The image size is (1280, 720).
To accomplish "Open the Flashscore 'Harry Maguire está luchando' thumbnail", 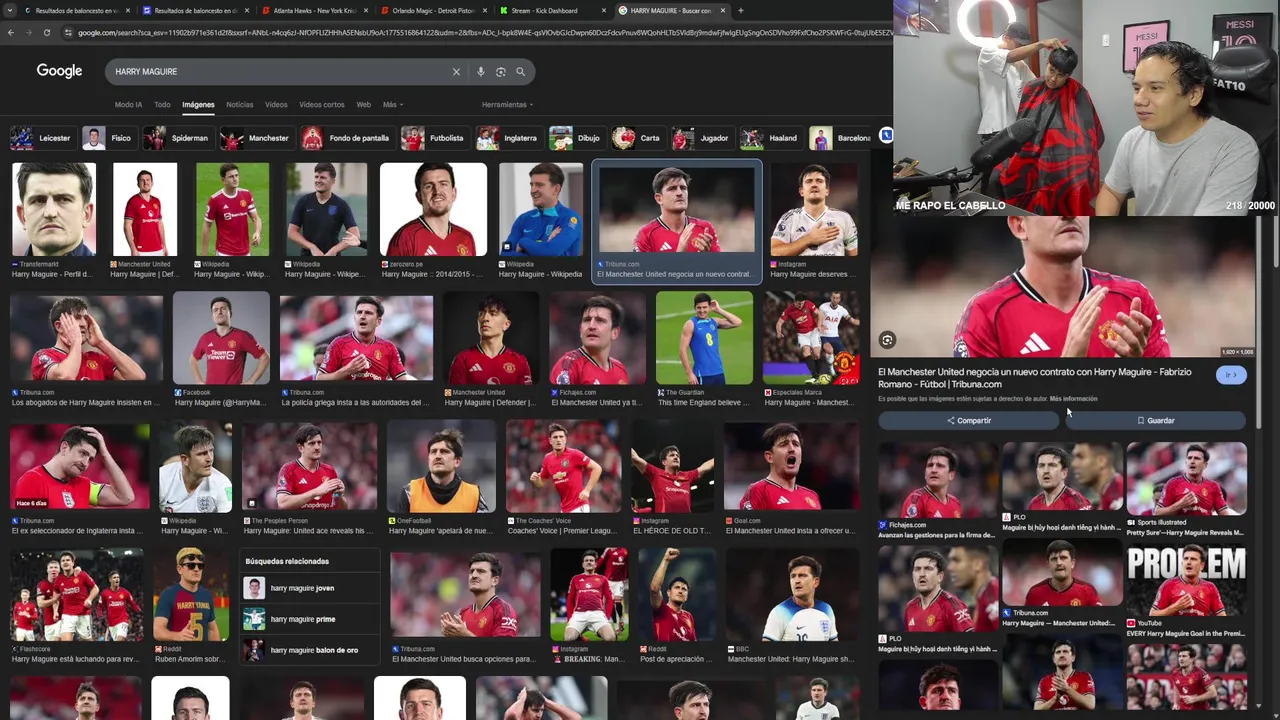I will tap(77, 594).
